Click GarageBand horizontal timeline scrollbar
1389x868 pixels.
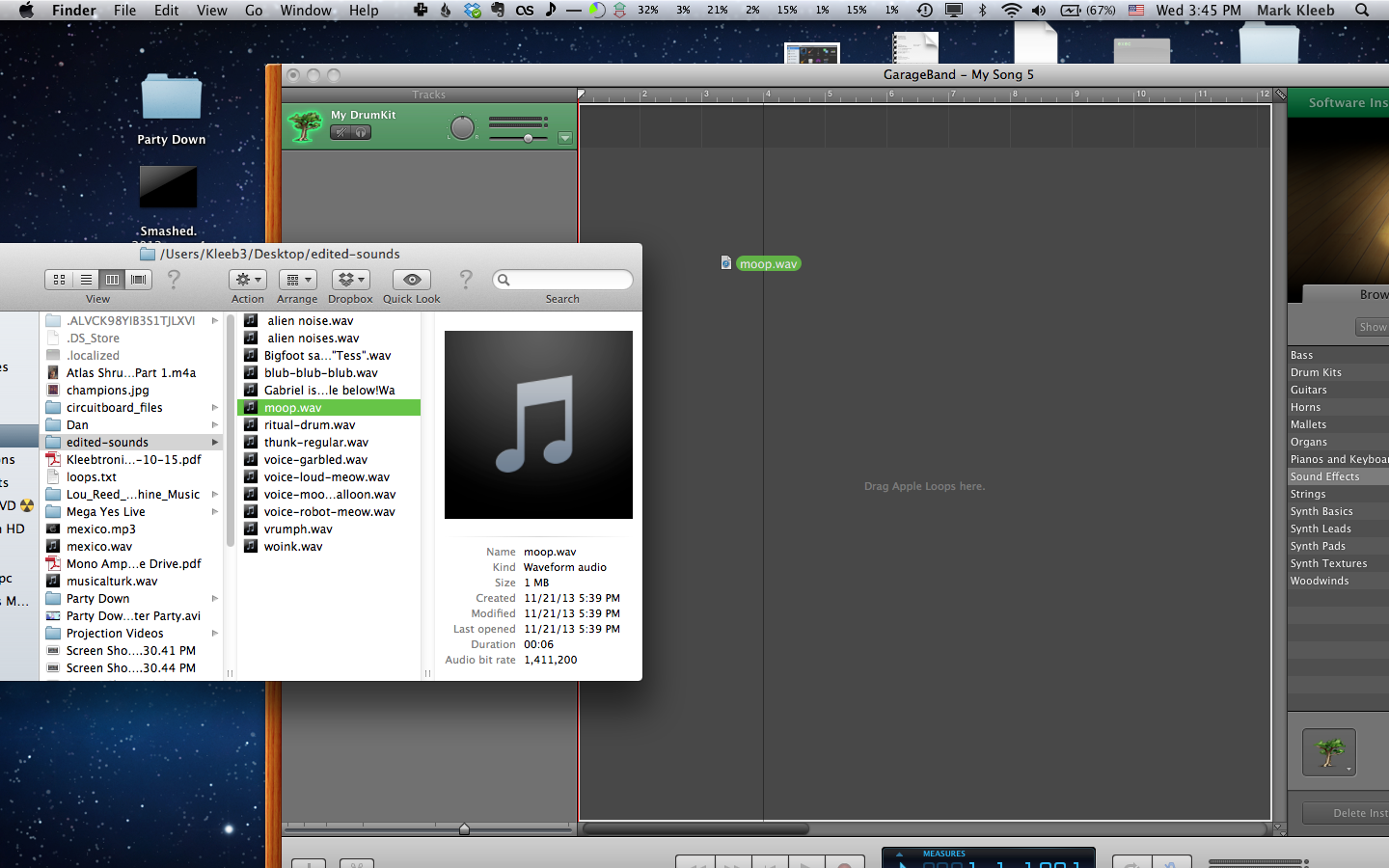[695, 828]
